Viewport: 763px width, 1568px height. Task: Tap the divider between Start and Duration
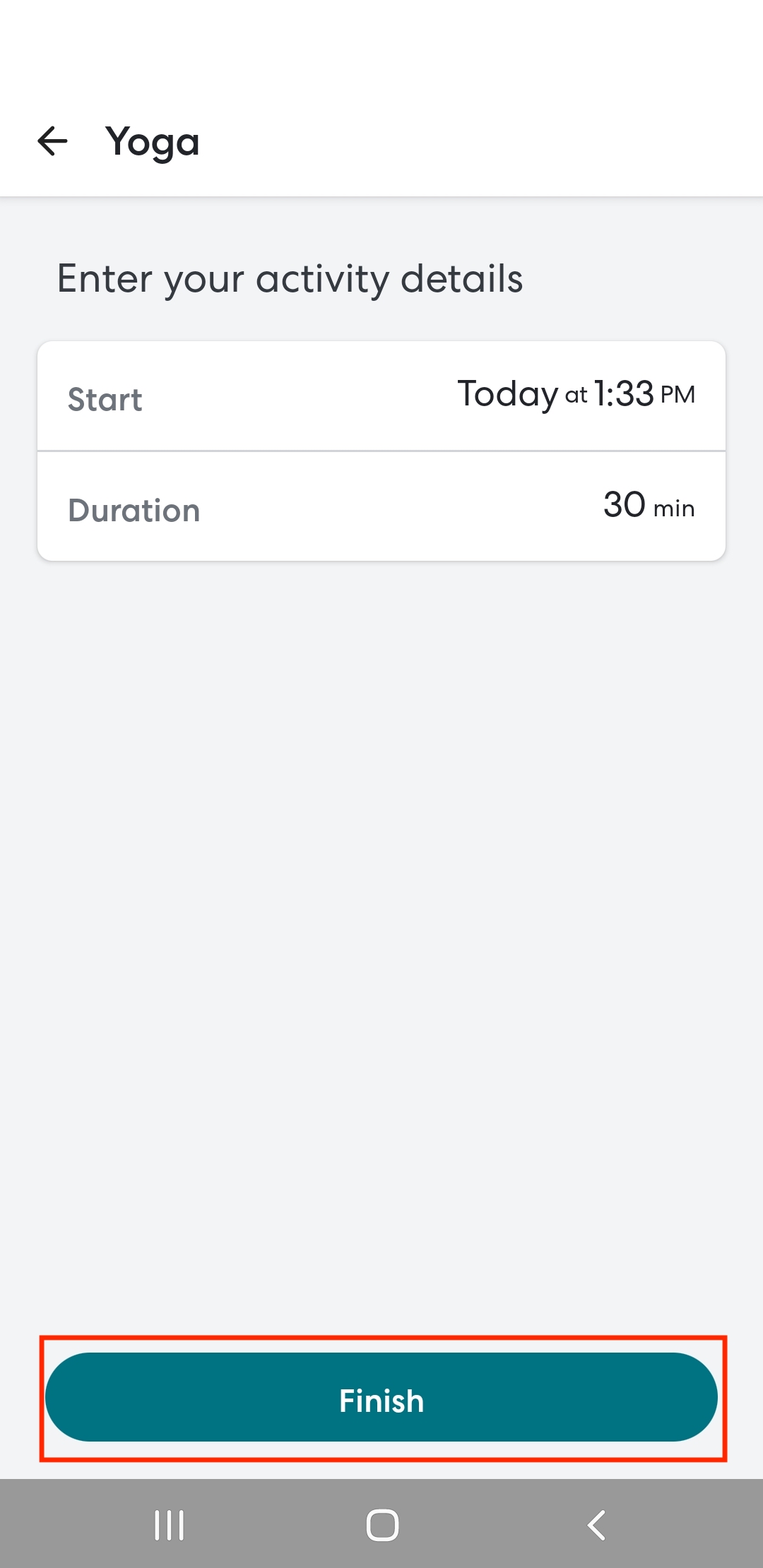[x=381, y=451]
